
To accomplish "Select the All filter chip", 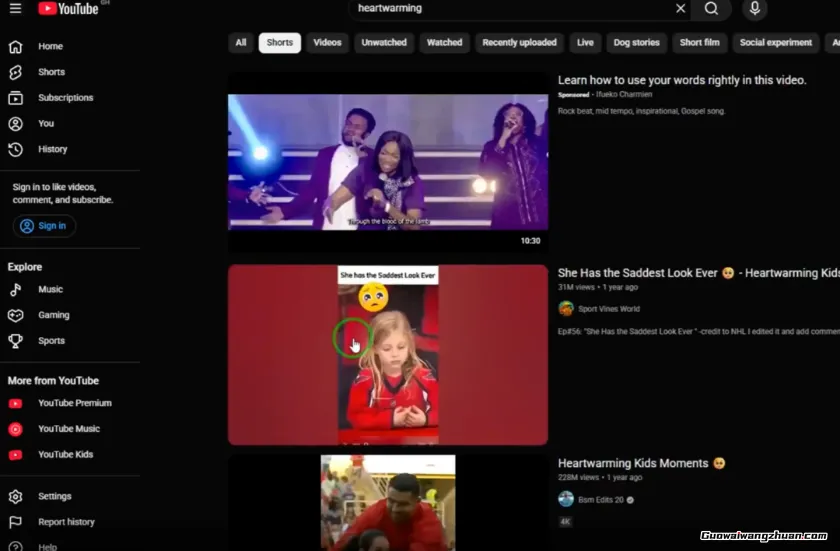I will click(240, 43).
